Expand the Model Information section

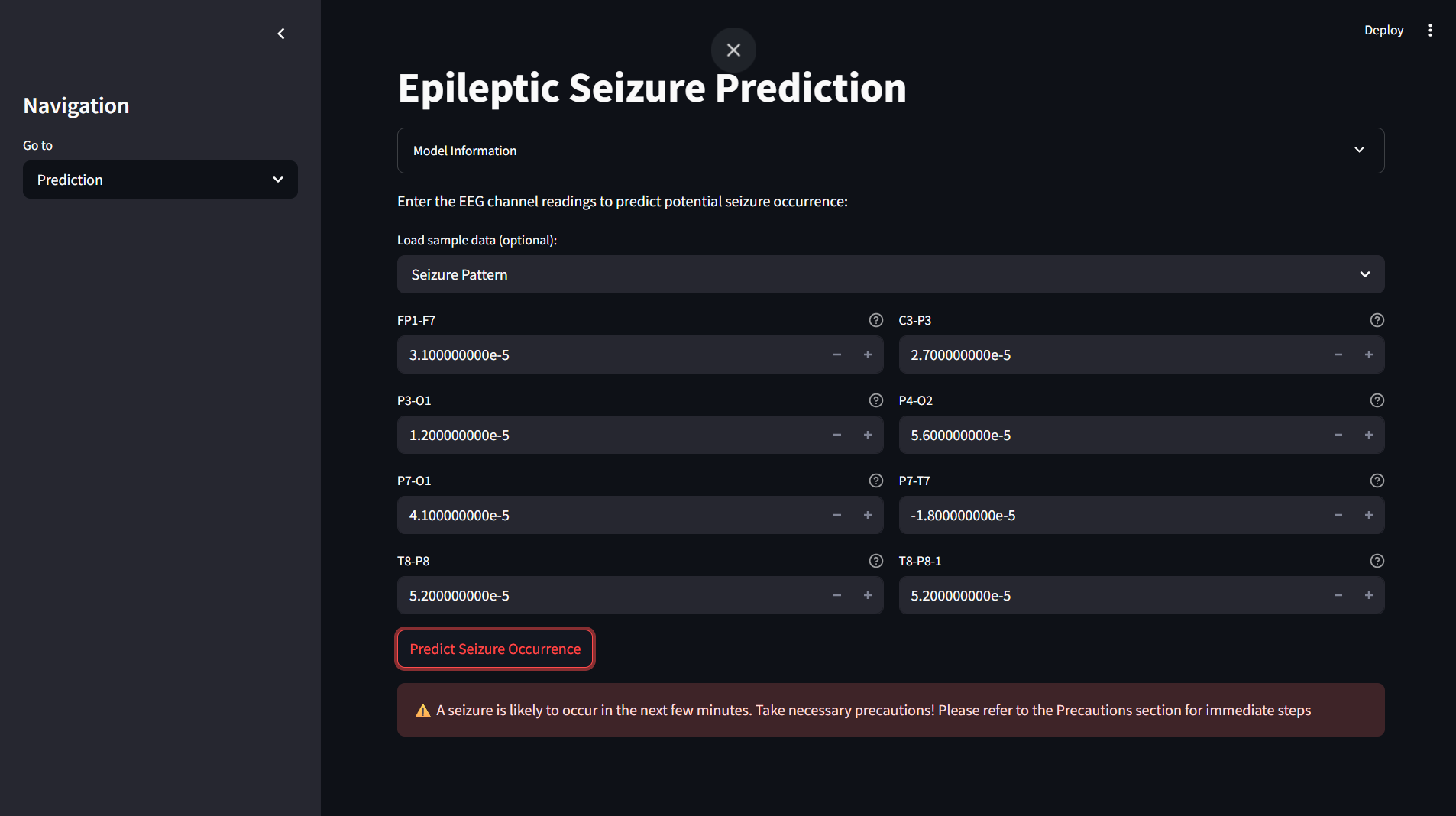(x=890, y=151)
